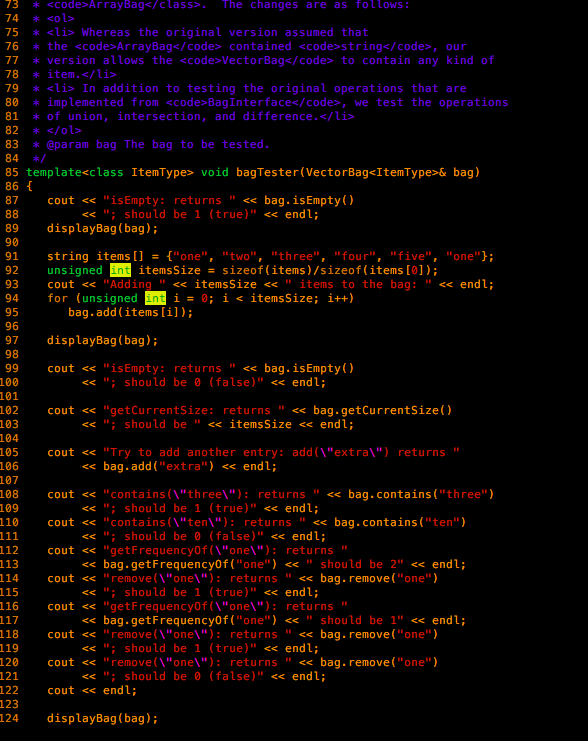The image size is (588, 741).
Task: Click the highlighted 'int' in the for loop
Action: (x=155, y=298)
